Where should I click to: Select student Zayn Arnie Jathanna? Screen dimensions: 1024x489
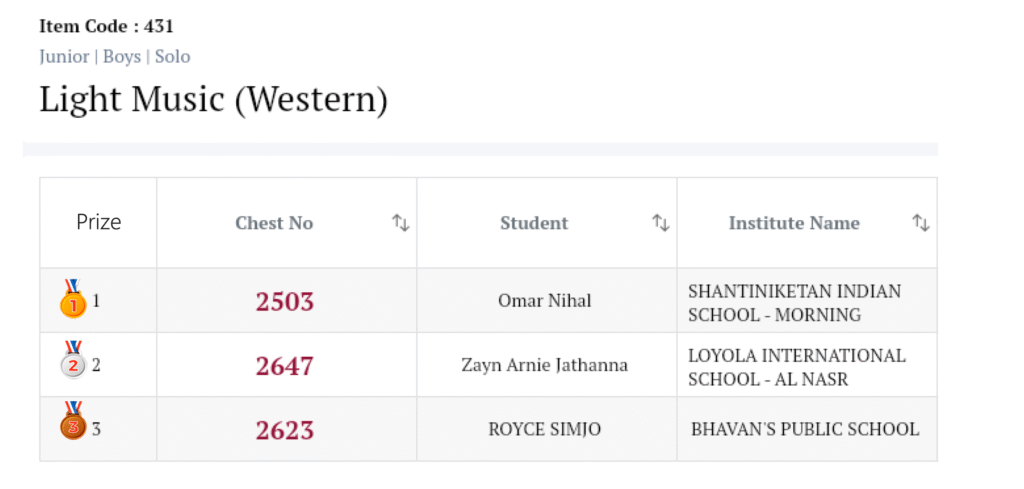[545, 365]
